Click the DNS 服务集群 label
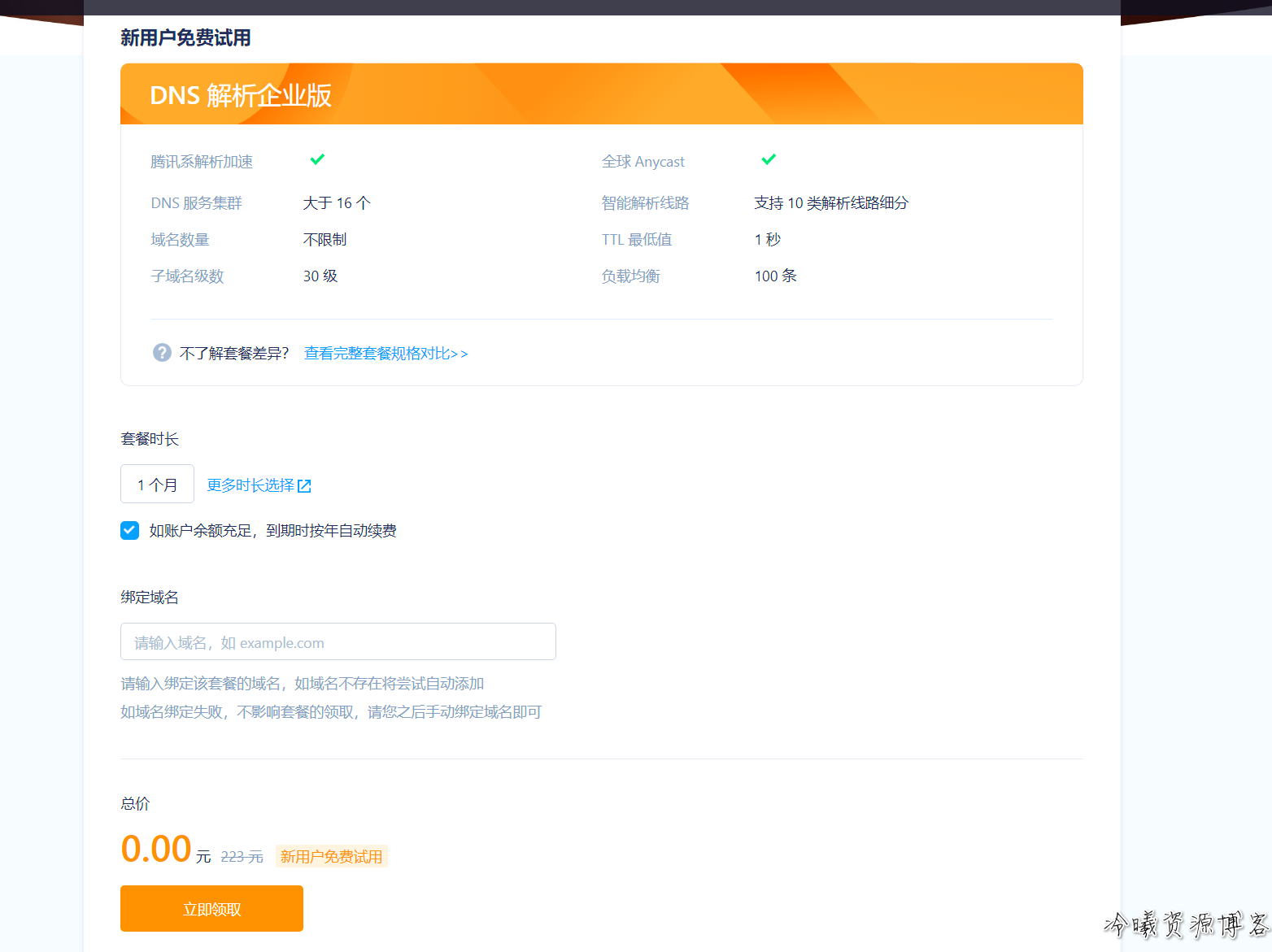1272x952 pixels. [x=197, y=203]
